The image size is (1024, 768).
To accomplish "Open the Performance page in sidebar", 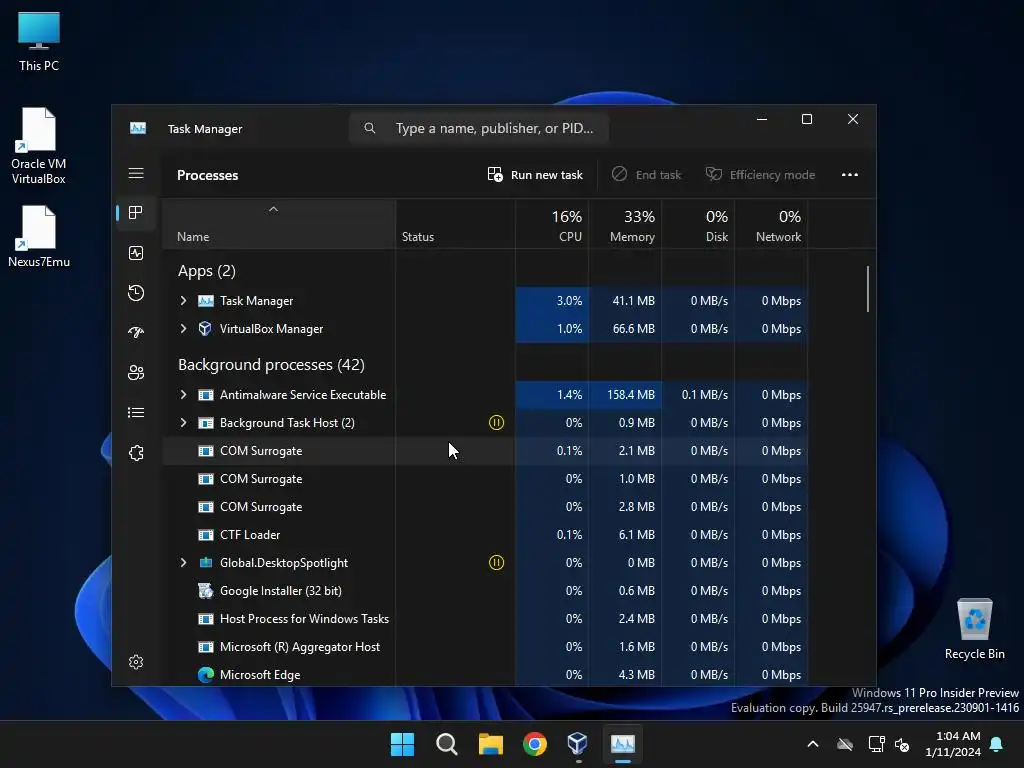I will [136, 253].
